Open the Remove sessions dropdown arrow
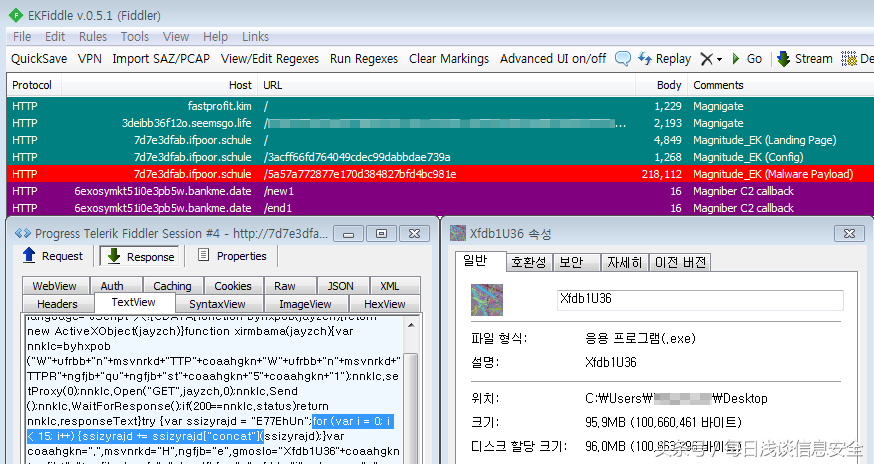 [x=720, y=59]
